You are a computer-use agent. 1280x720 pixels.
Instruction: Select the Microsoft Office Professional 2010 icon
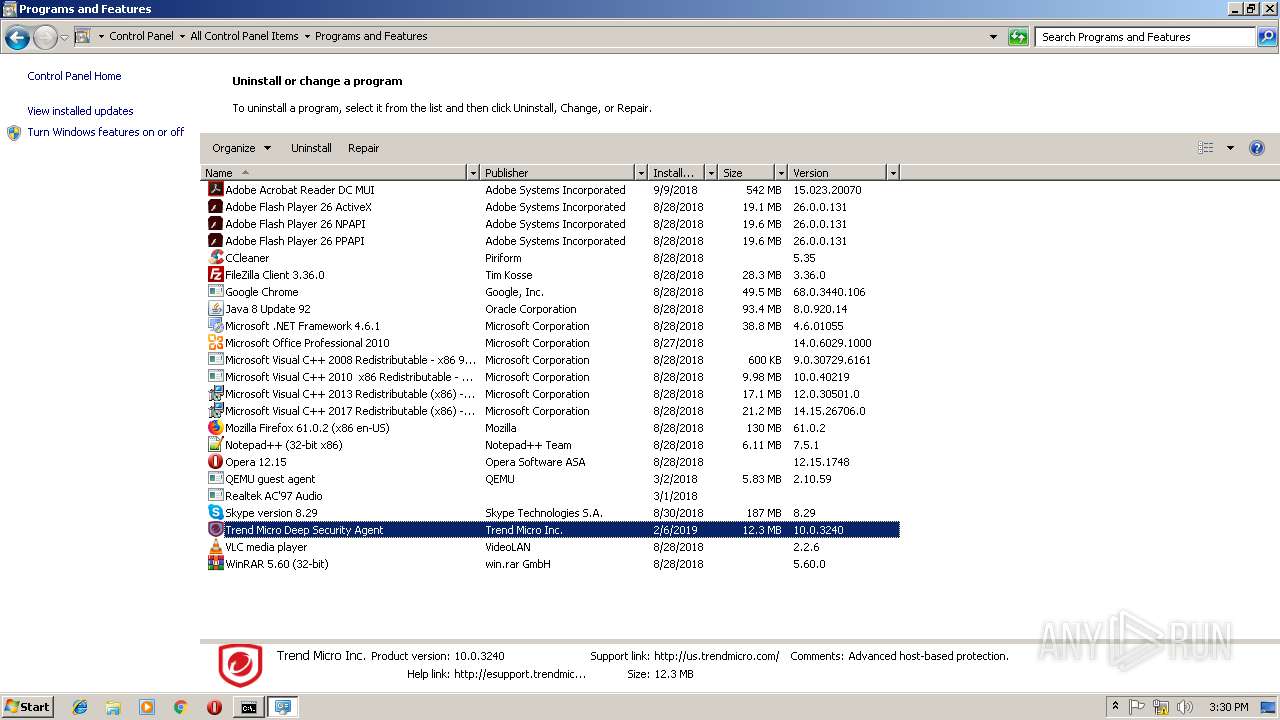point(215,342)
